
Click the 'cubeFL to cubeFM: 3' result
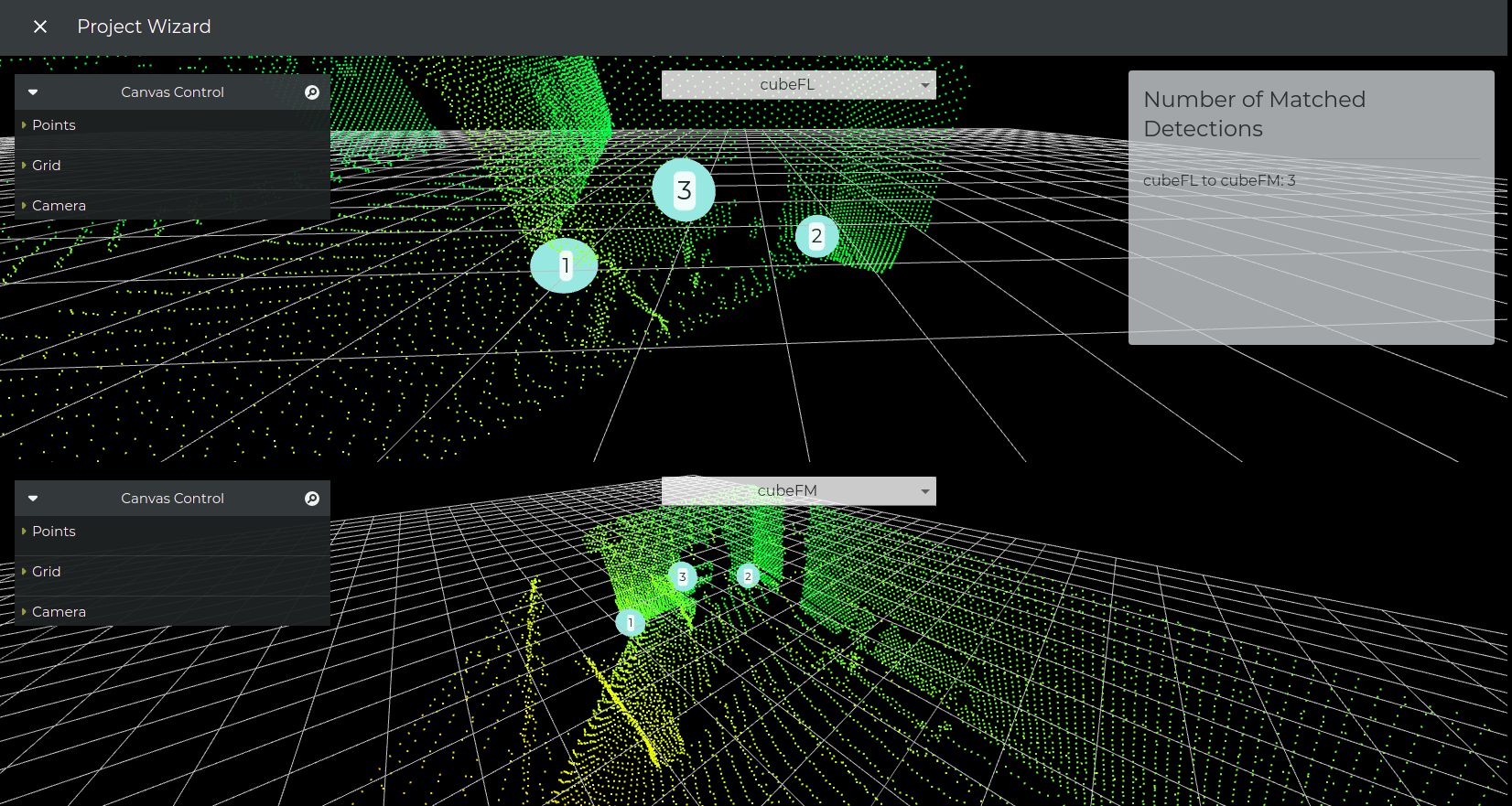(1219, 181)
